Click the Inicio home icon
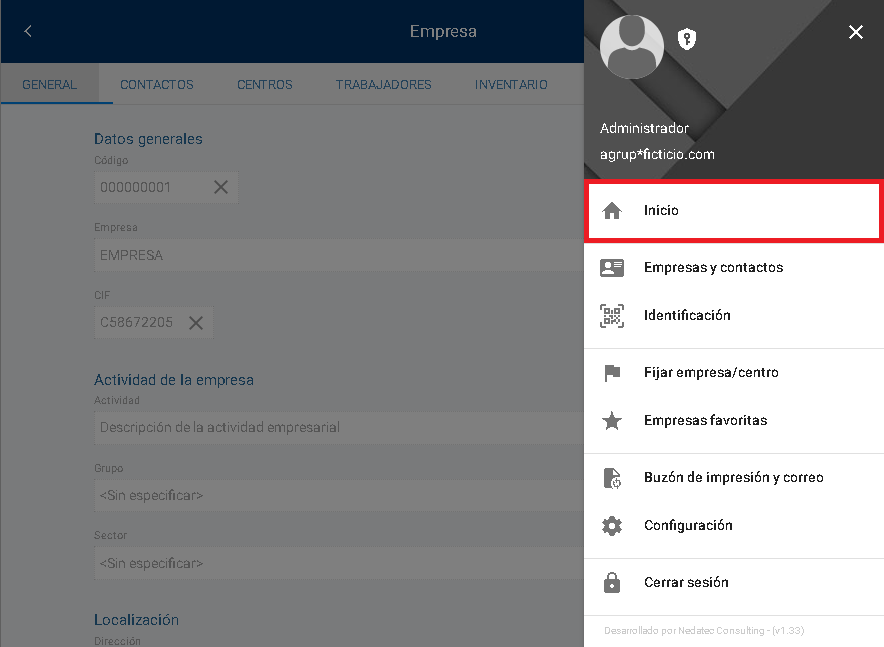 (612, 211)
